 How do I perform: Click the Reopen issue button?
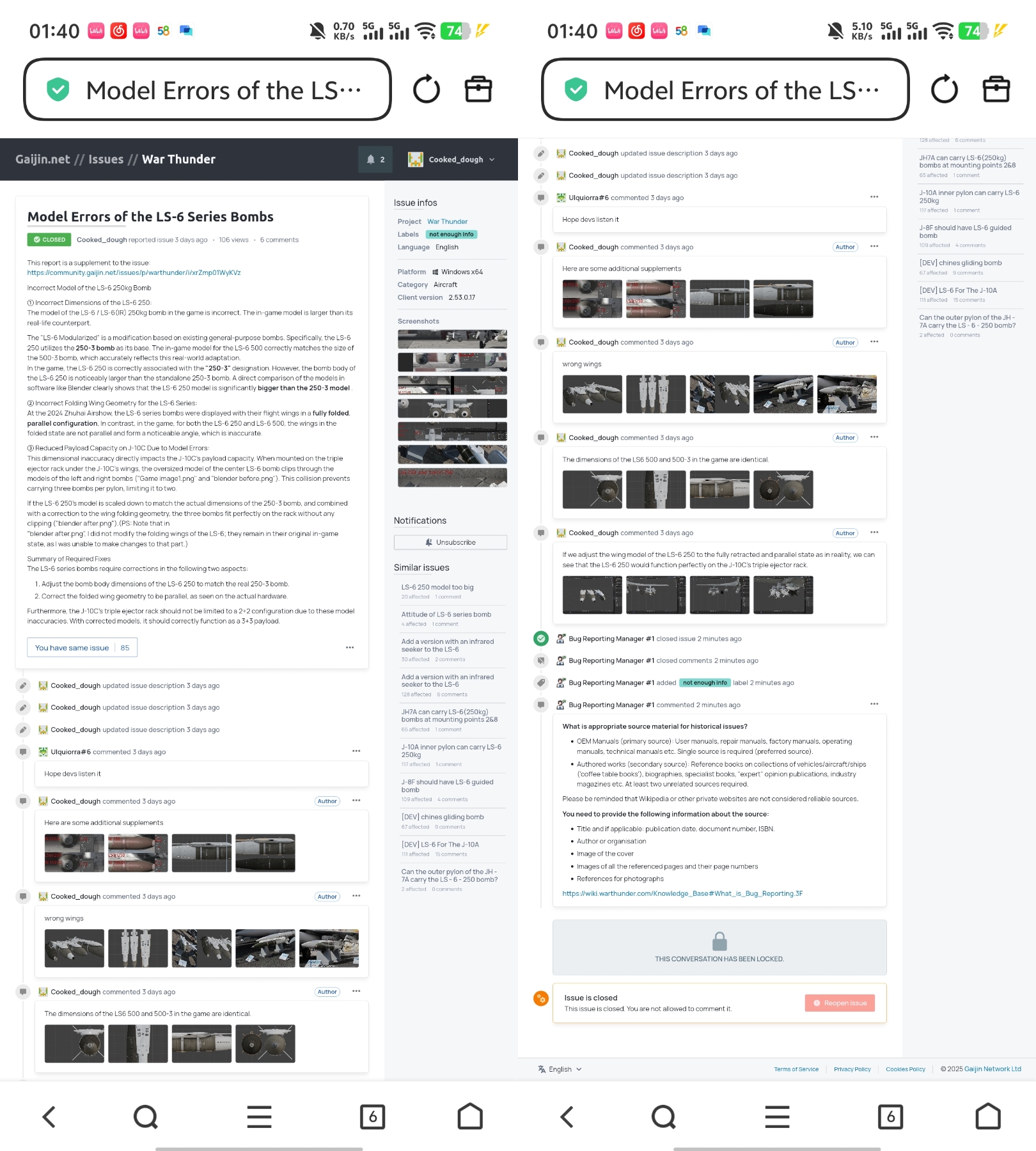(x=839, y=1003)
